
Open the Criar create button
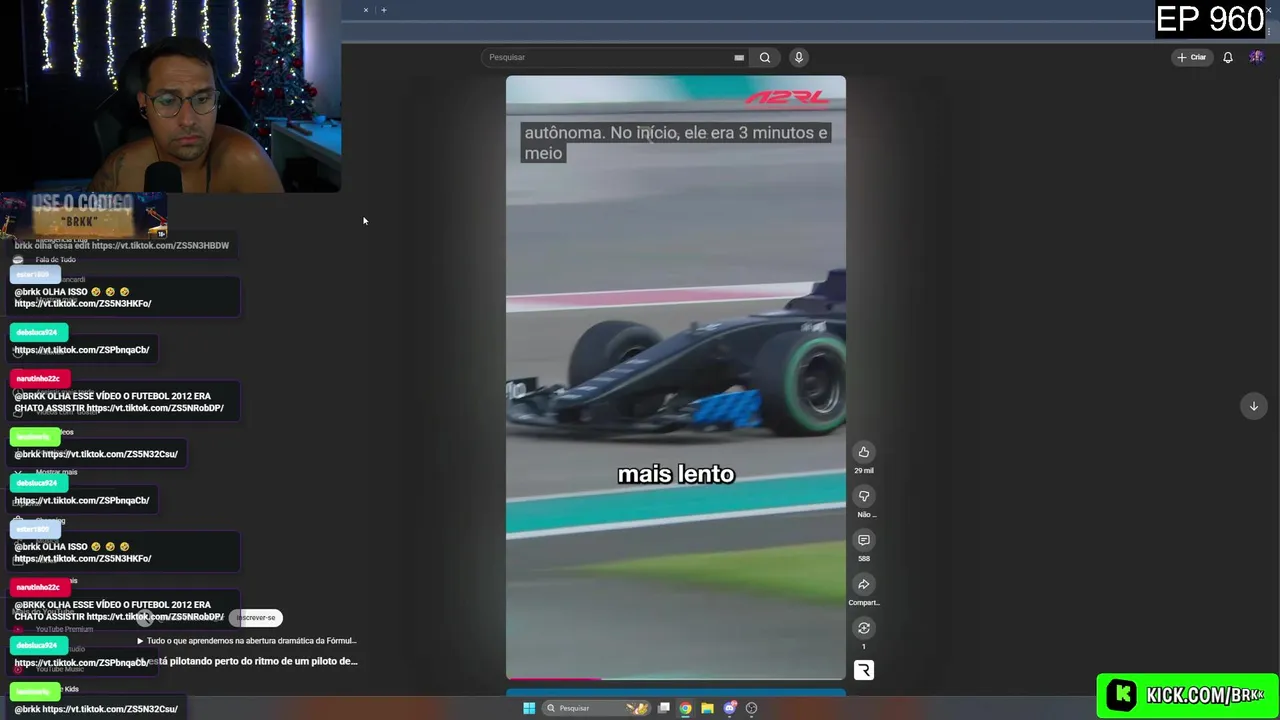pos(1192,57)
